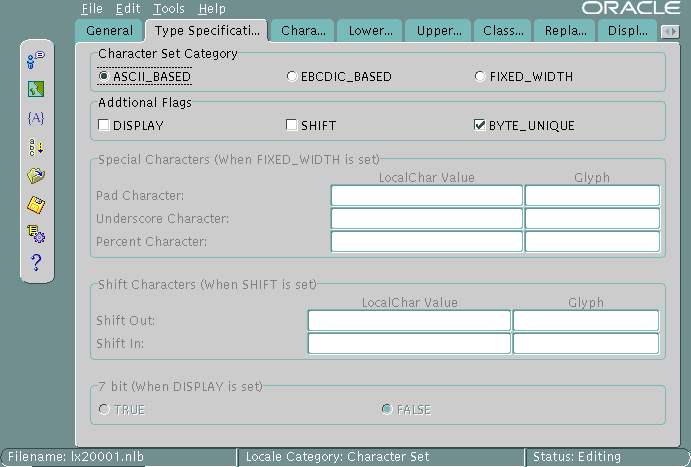
Task: Click the help question mark icon
Action: pos(36,263)
